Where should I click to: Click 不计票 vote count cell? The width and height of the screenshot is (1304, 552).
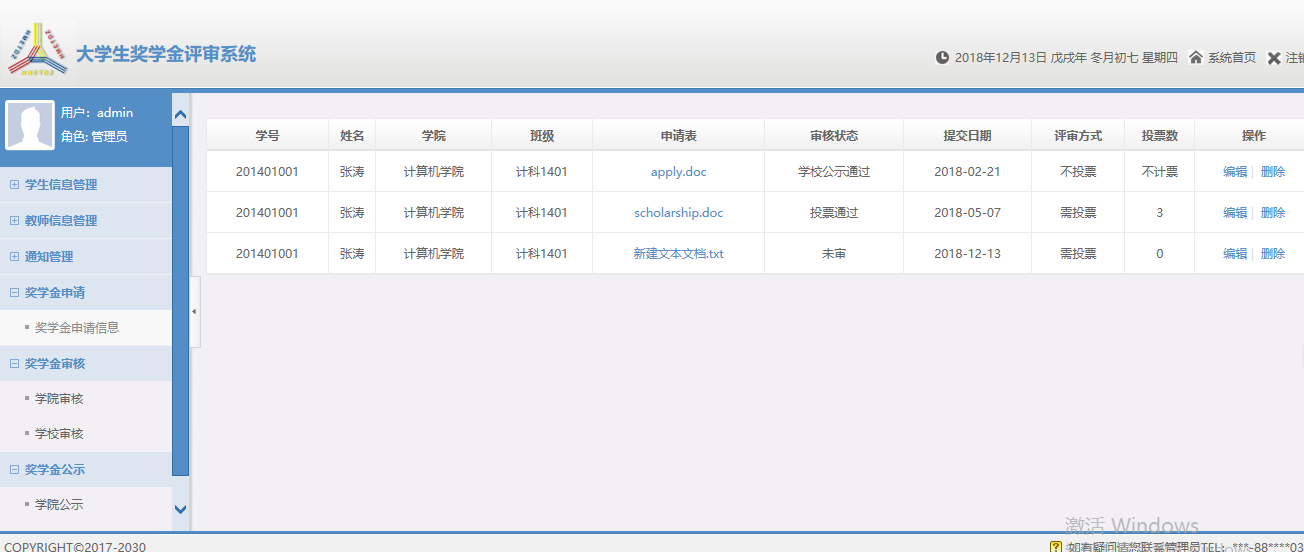[x=1159, y=172]
